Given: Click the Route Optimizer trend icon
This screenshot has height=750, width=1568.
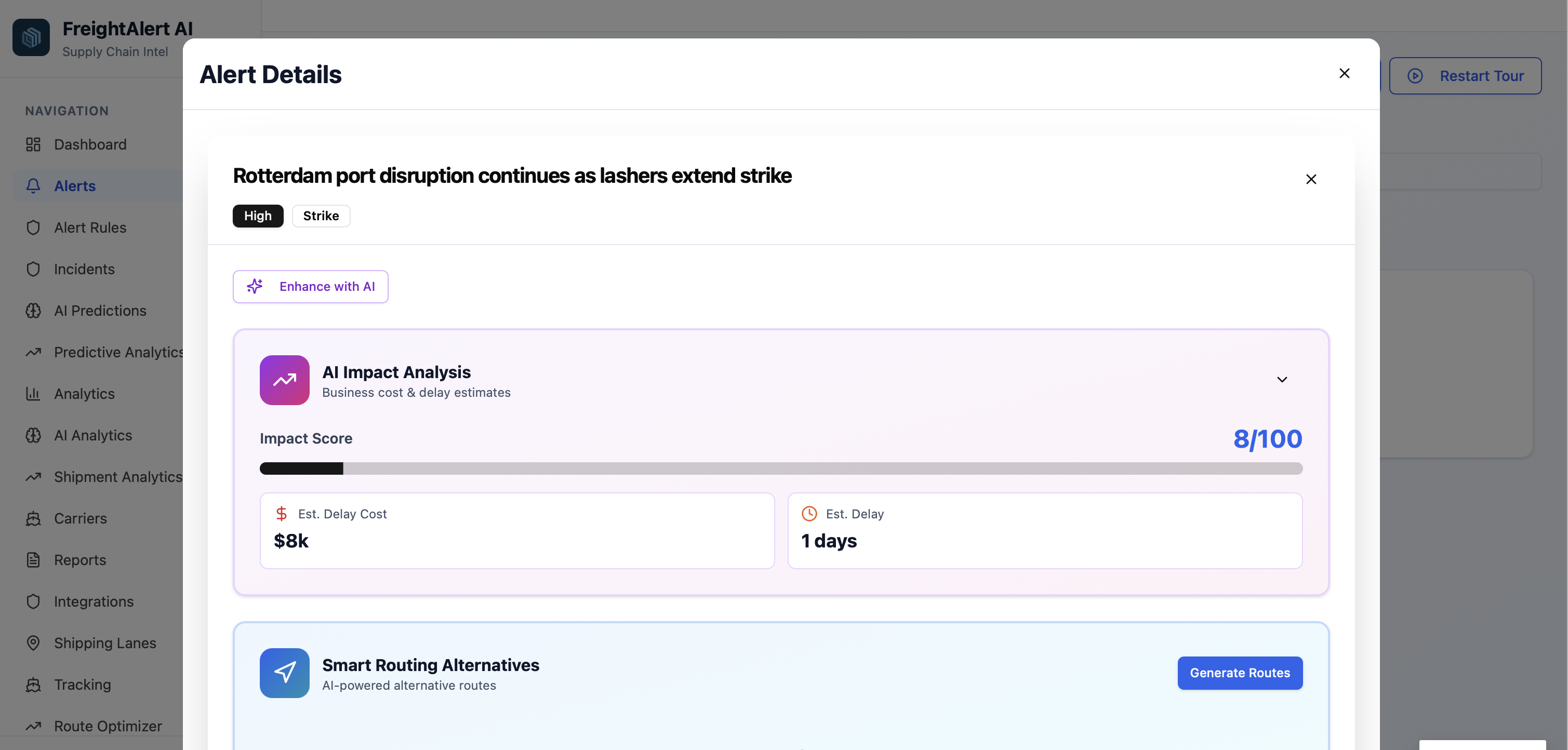Looking at the screenshot, I should tap(33, 726).
